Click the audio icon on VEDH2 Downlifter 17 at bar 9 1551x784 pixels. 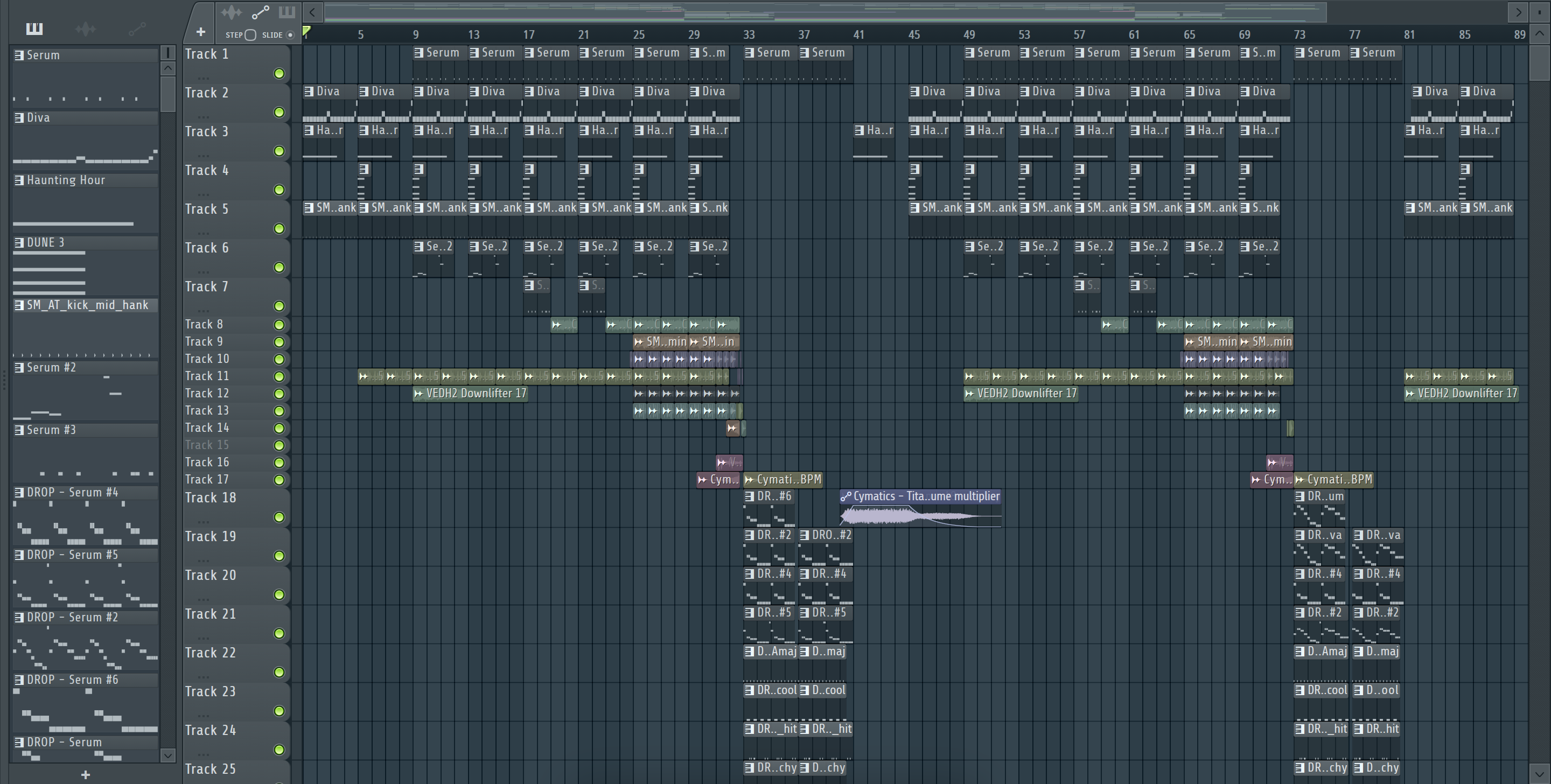coord(419,393)
